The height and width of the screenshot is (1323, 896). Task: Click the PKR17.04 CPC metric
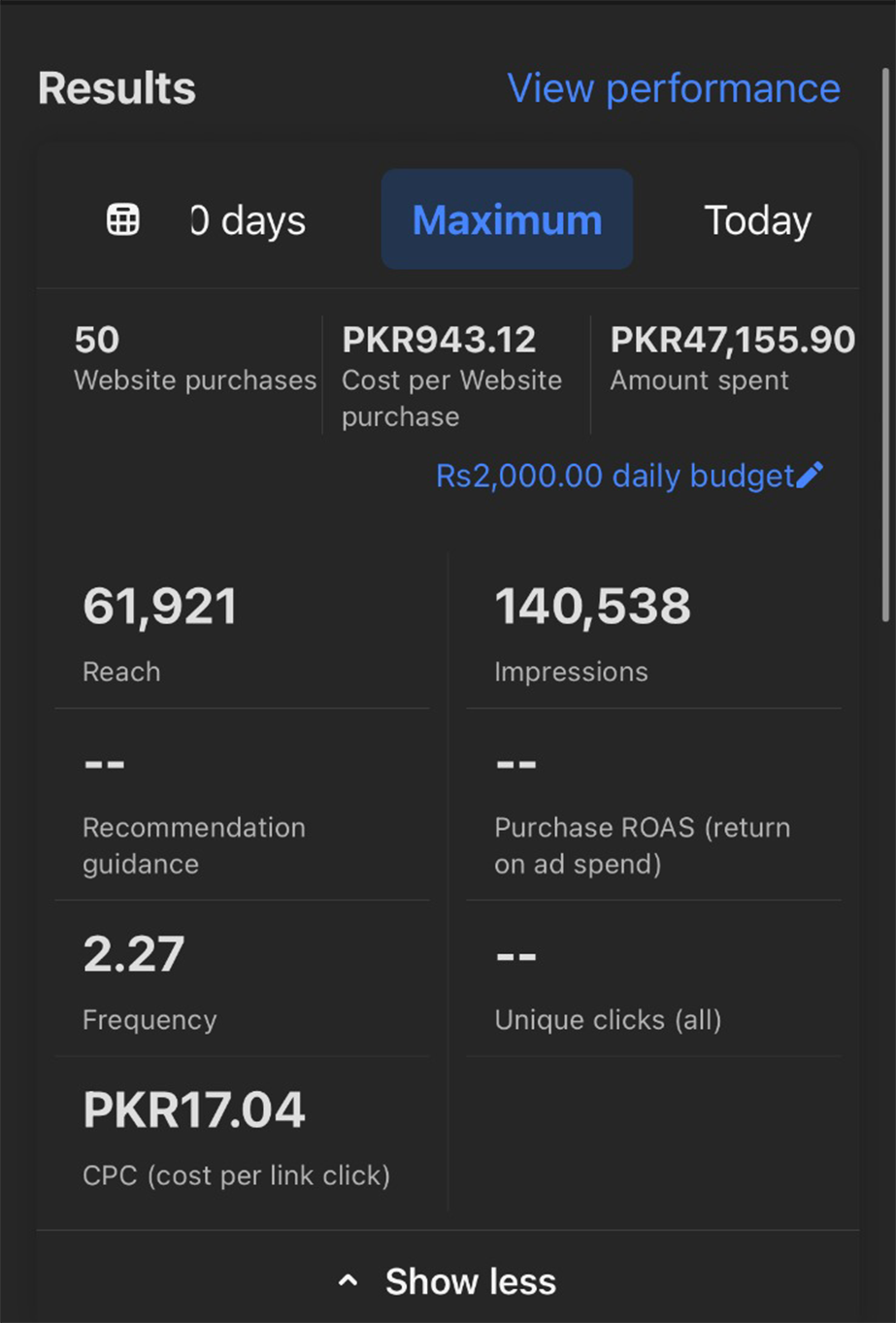coord(236,1136)
